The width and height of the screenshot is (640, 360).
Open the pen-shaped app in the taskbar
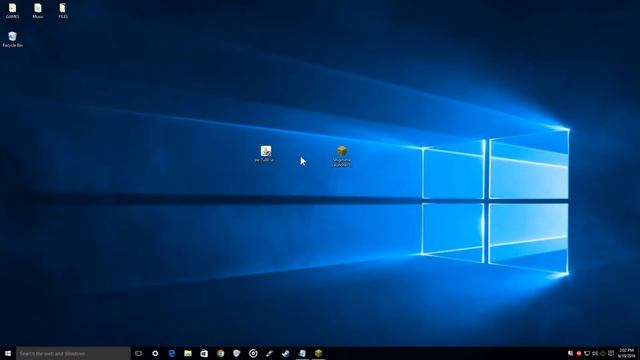coord(269,353)
